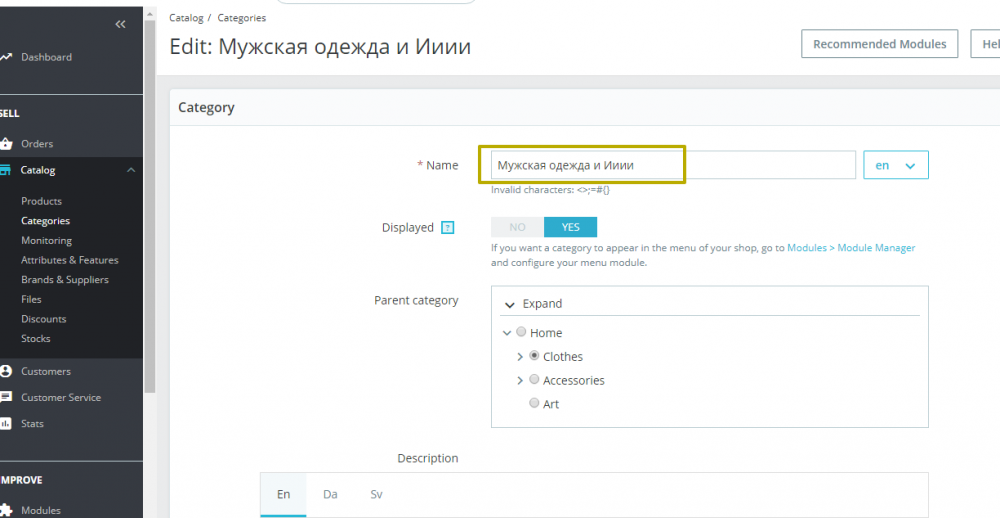Collapse the Catalog menu chevron
1000x518 pixels.
[x=131, y=170]
